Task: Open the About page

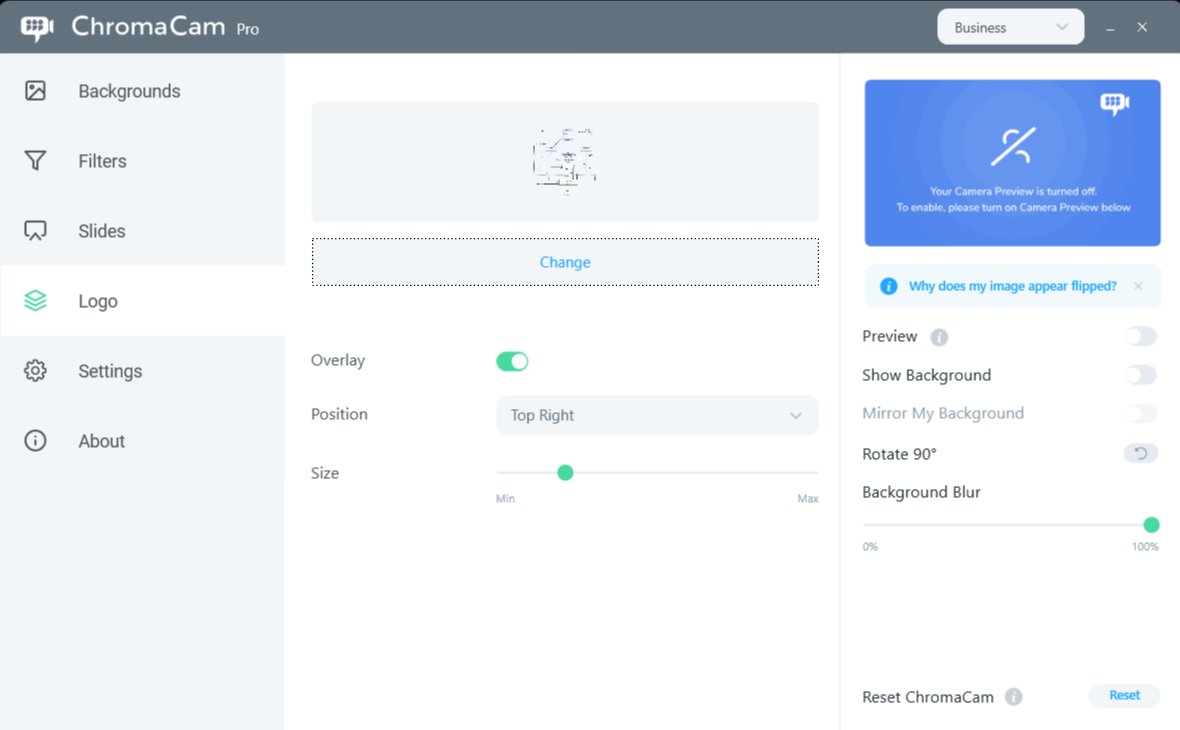Action: (143, 440)
